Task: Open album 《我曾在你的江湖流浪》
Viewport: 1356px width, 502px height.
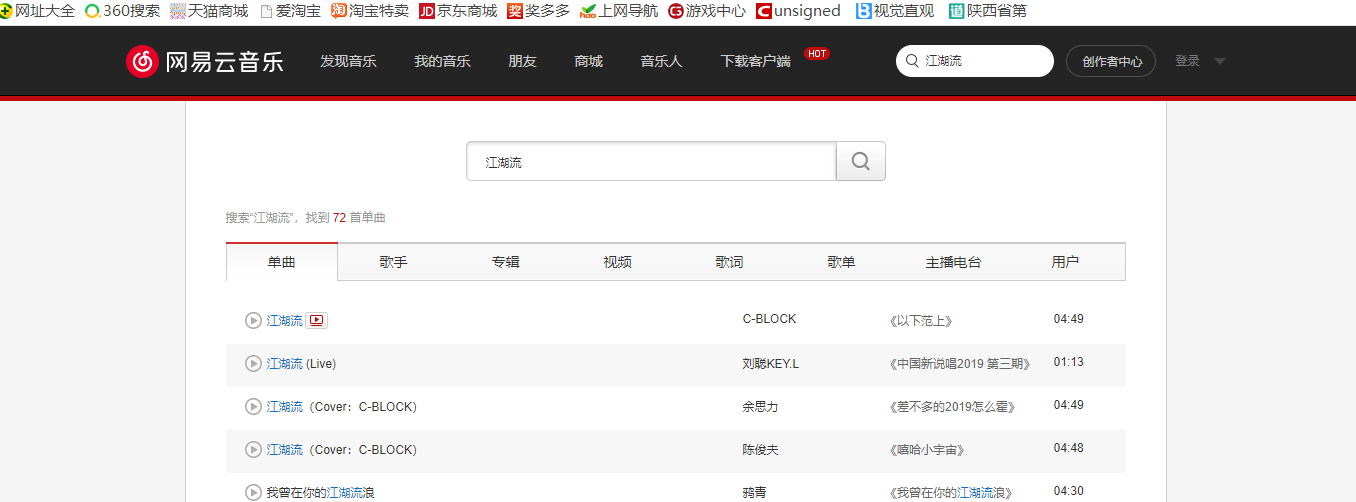Action: (951, 492)
